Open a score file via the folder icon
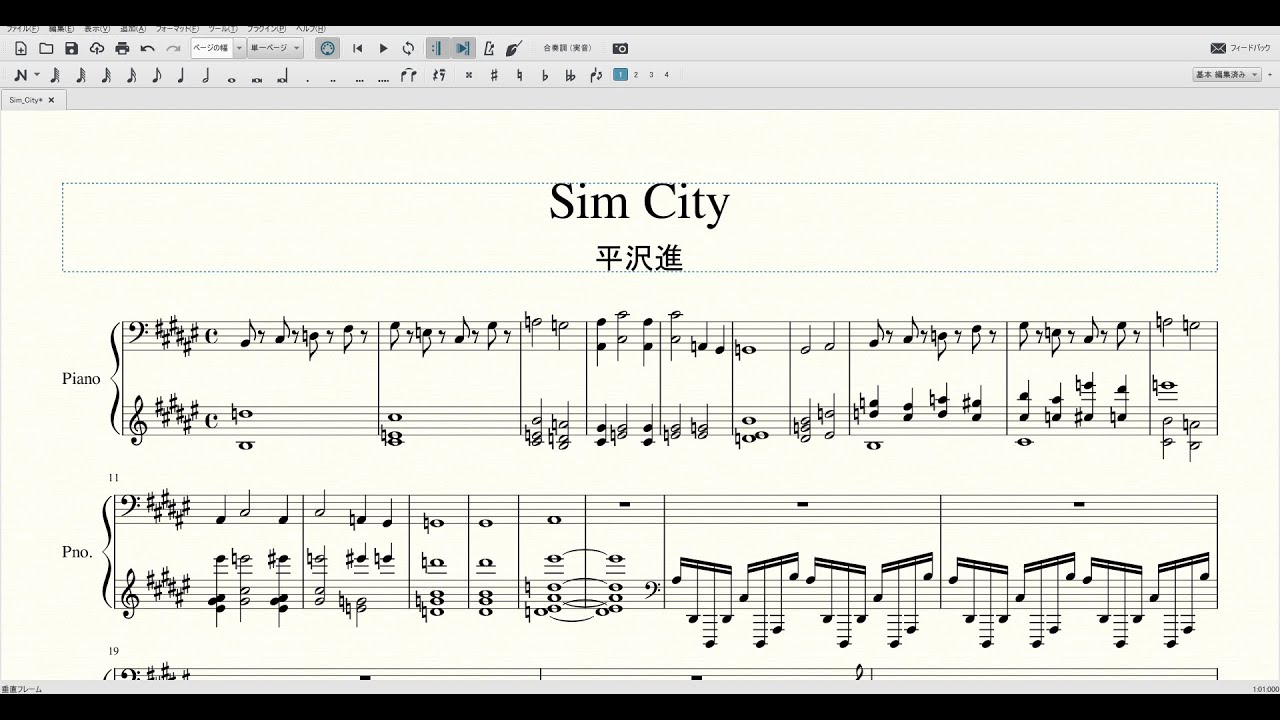The image size is (1280, 720). click(x=46, y=48)
